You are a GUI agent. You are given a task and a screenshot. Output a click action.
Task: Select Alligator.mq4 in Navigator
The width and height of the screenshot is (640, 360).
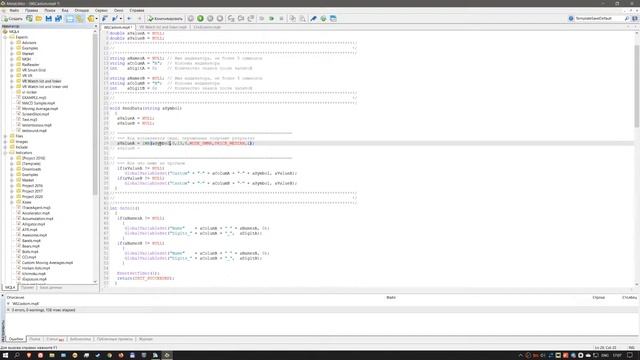click(33, 224)
